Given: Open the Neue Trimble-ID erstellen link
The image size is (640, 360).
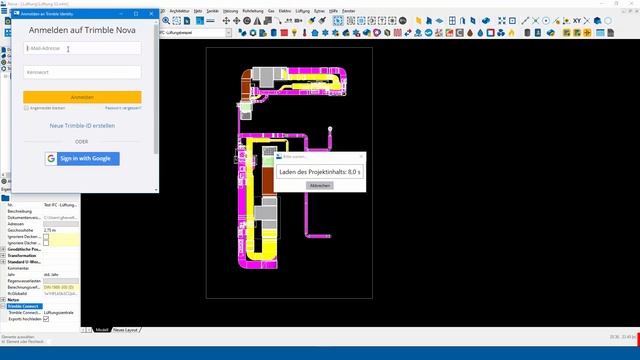Looking at the screenshot, I should pos(82,126).
